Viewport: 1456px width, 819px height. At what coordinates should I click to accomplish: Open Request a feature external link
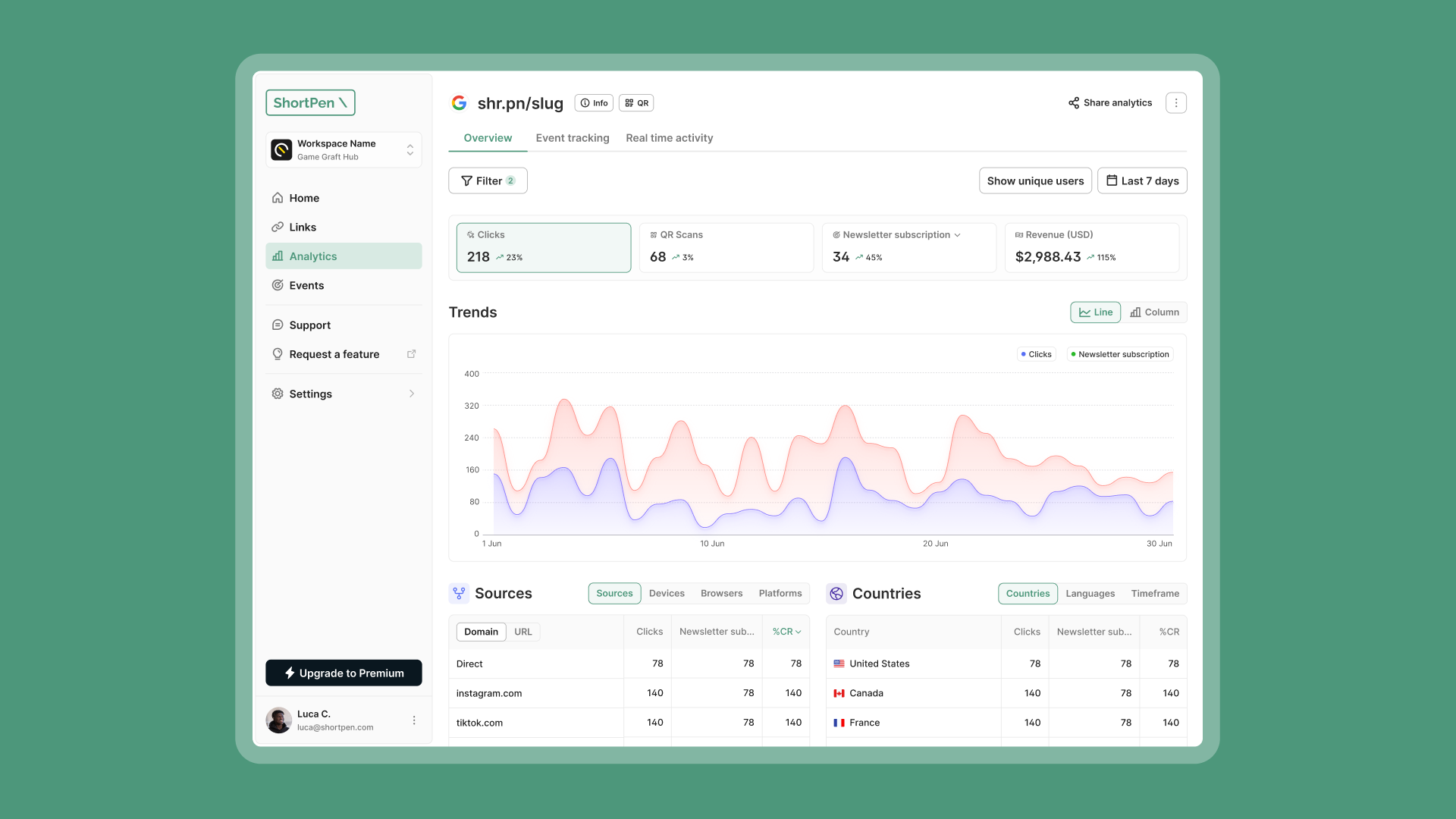pyautogui.click(x=411, y=354)
